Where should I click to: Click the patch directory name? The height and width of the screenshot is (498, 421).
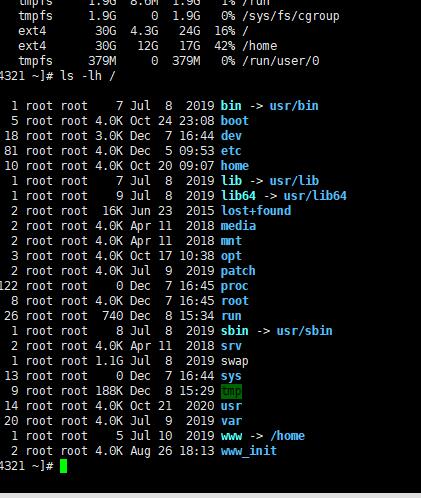point(238,271)
